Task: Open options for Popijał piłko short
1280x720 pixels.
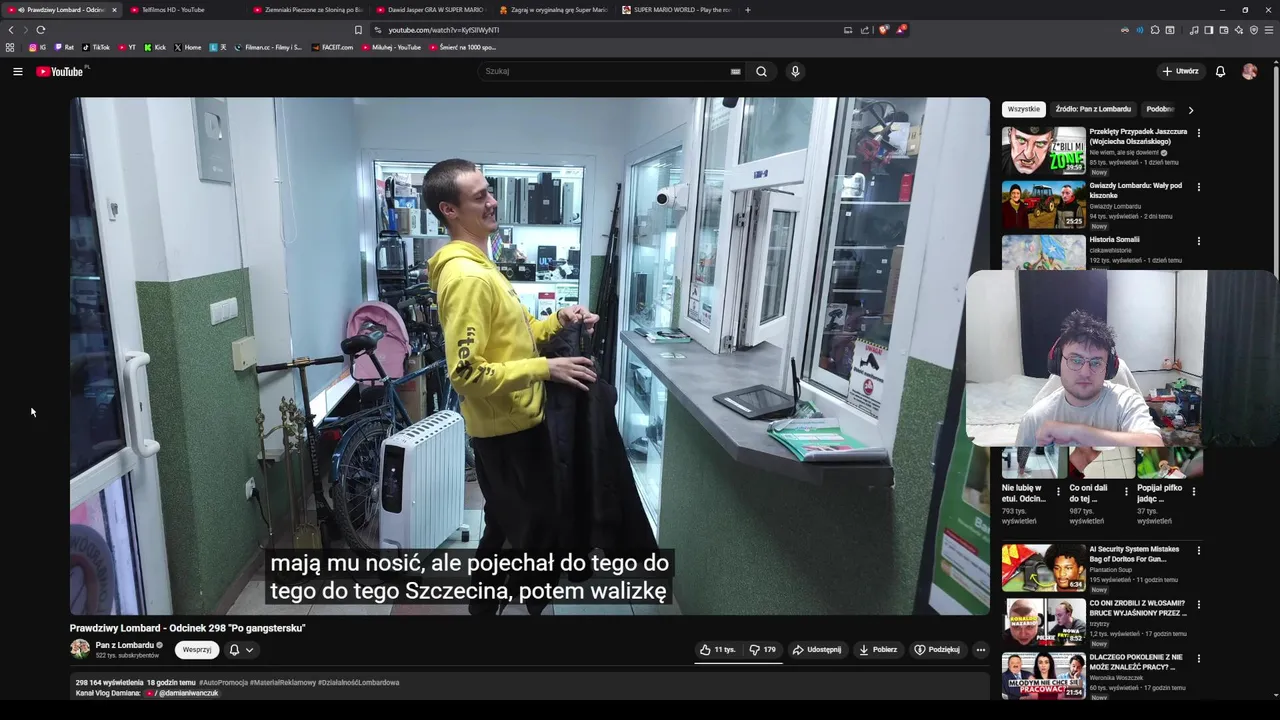Action: (x=1193, y=492)
